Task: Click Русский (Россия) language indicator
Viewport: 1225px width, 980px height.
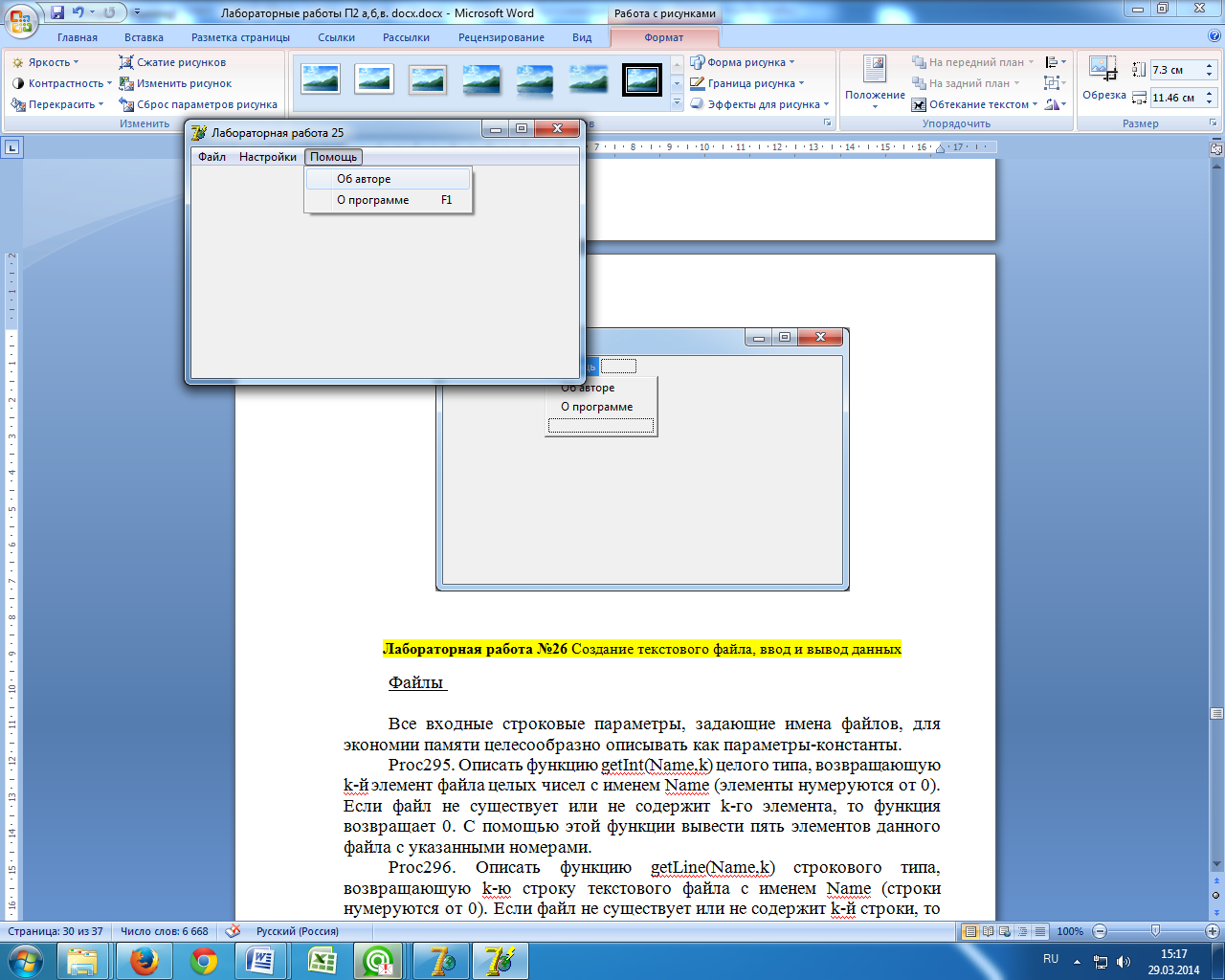Action: [x=297, y=931]
